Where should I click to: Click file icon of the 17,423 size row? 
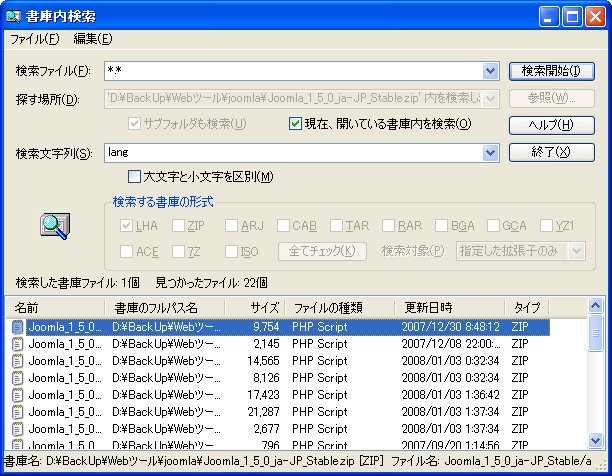[18, 395]
